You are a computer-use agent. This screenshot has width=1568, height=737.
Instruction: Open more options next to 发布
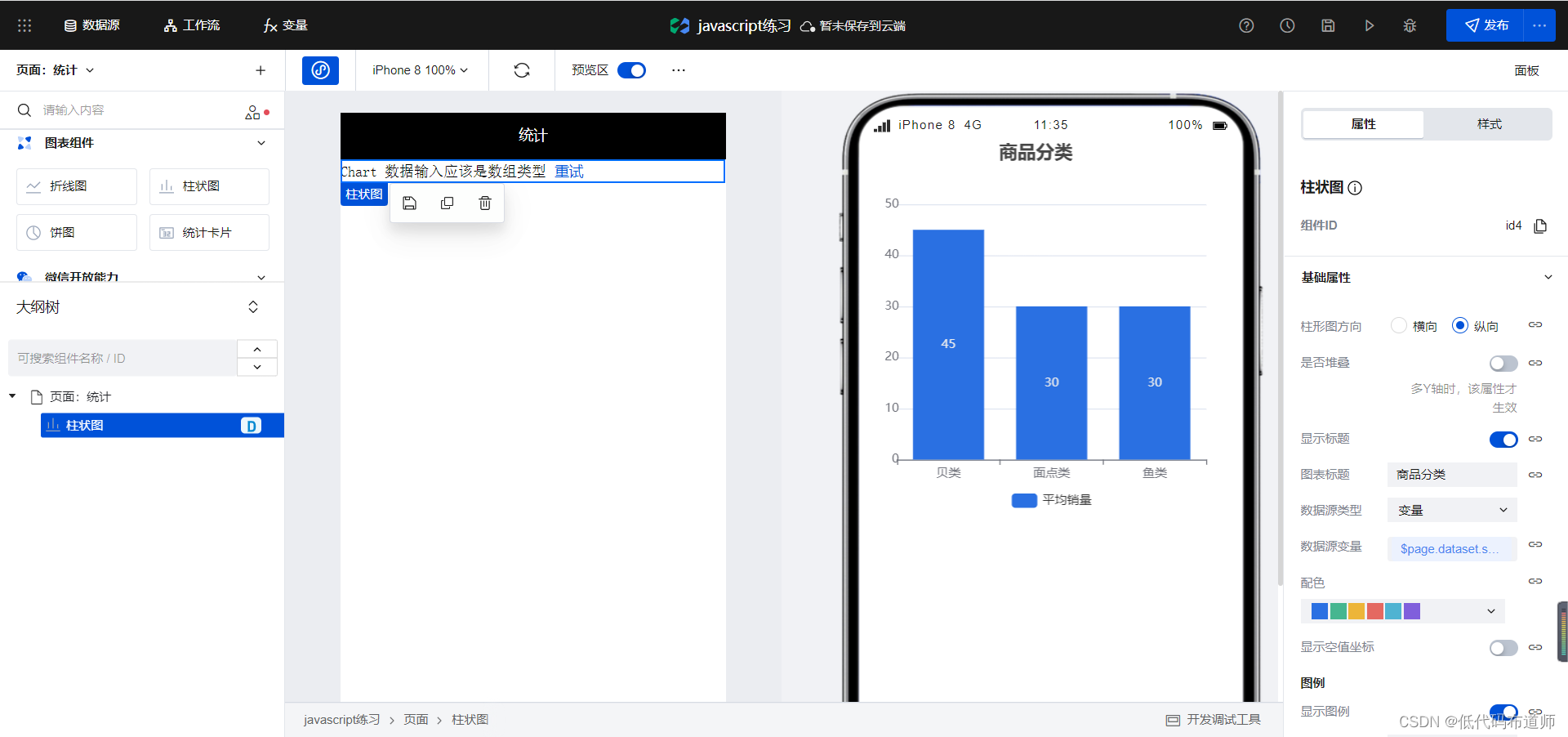1539,25
